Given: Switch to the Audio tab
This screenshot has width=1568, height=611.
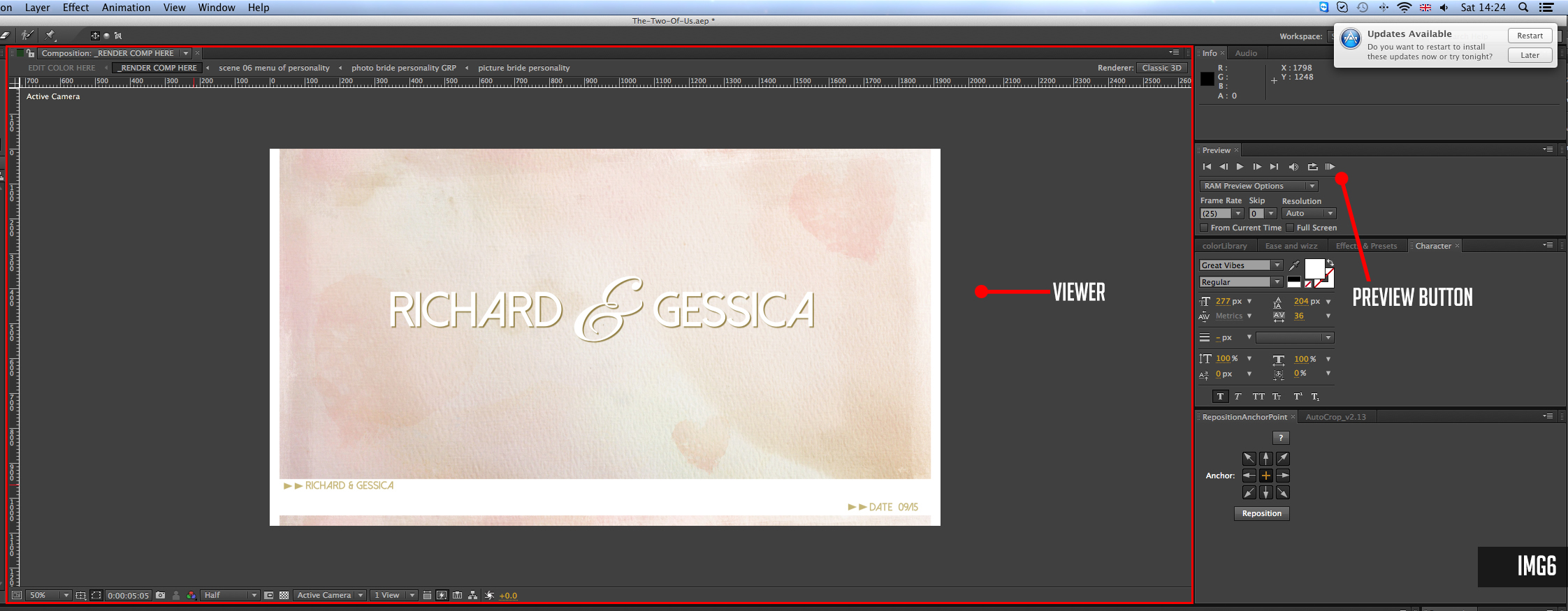Looking at the screenshot, I should tap(1246, 53).
